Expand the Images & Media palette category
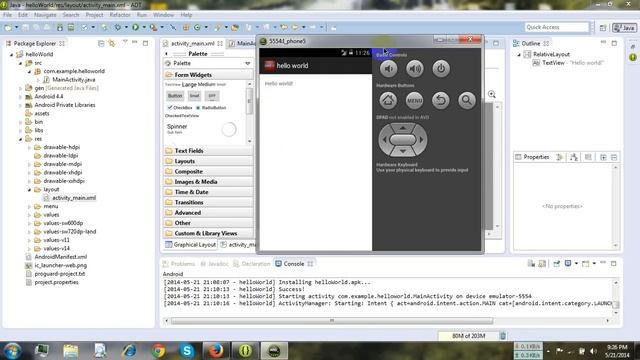This screenshot has height=360, width=640. pyautogui.click(x=209, y=182)
